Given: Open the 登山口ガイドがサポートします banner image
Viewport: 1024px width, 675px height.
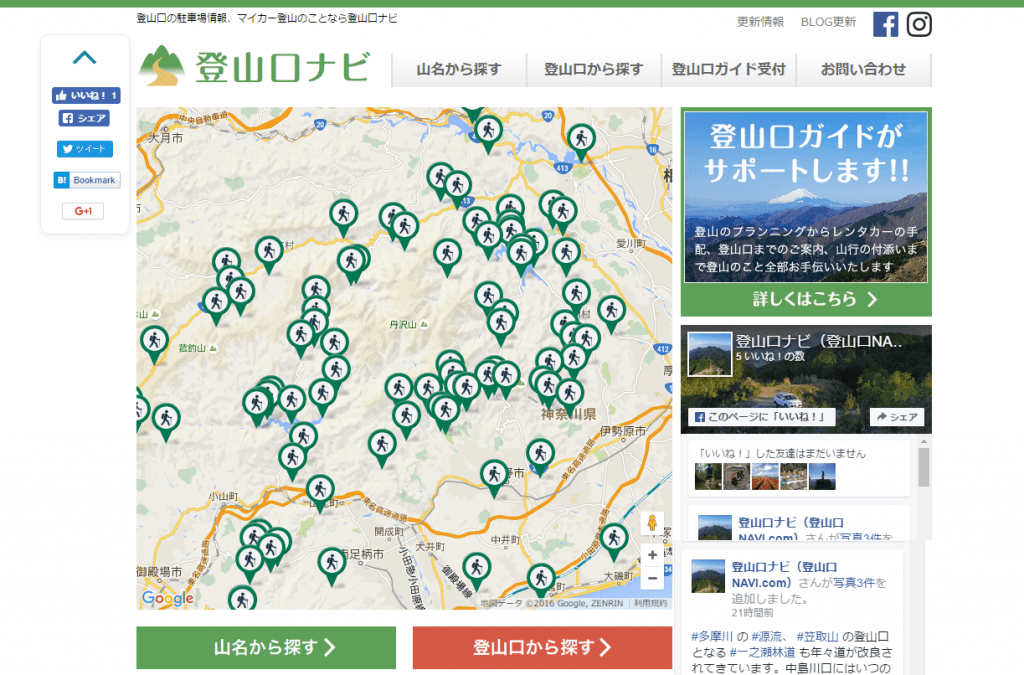Looking at the screenshot, I should pos(806,197).
